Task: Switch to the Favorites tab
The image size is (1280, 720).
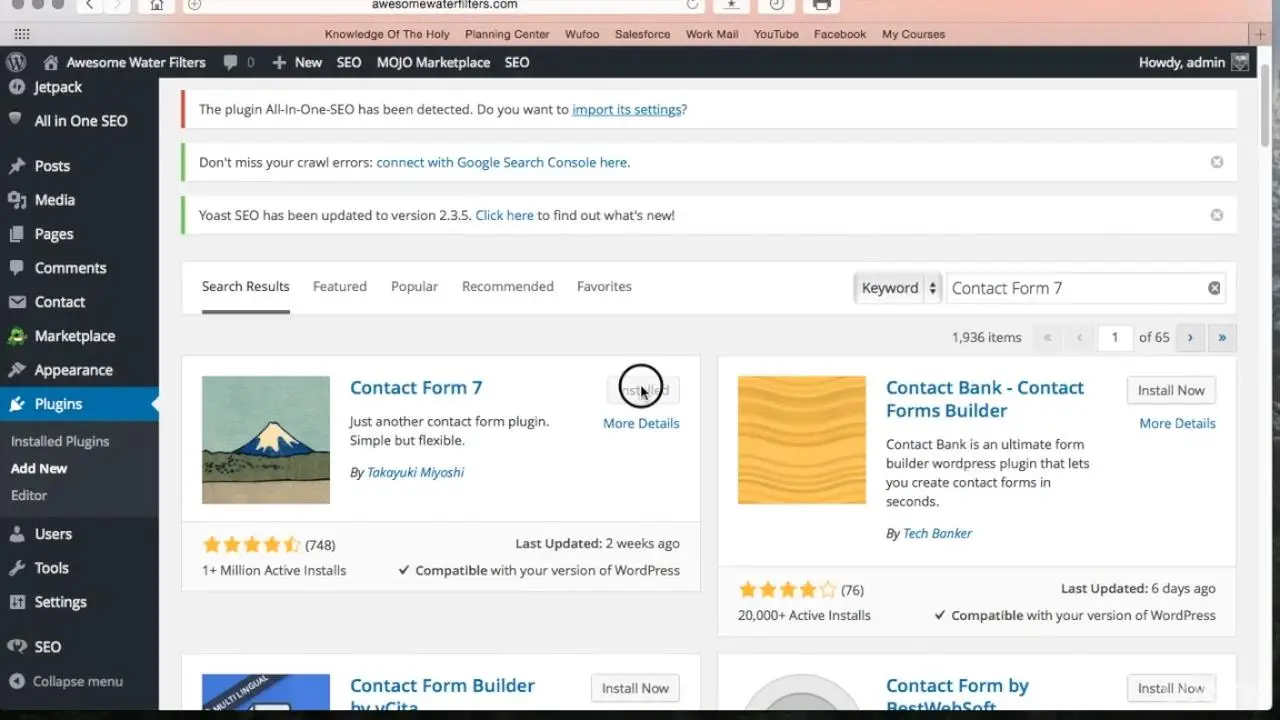Action: 604,287
